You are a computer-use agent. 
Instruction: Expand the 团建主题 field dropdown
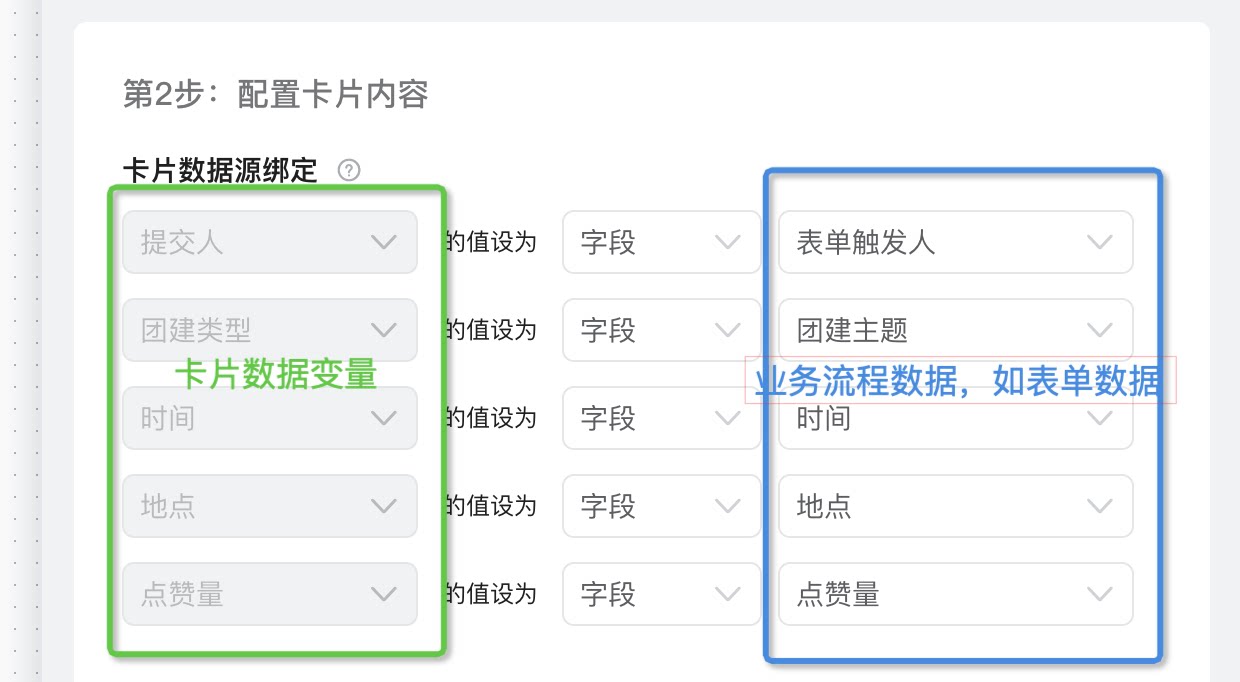(x=956, y=330)
